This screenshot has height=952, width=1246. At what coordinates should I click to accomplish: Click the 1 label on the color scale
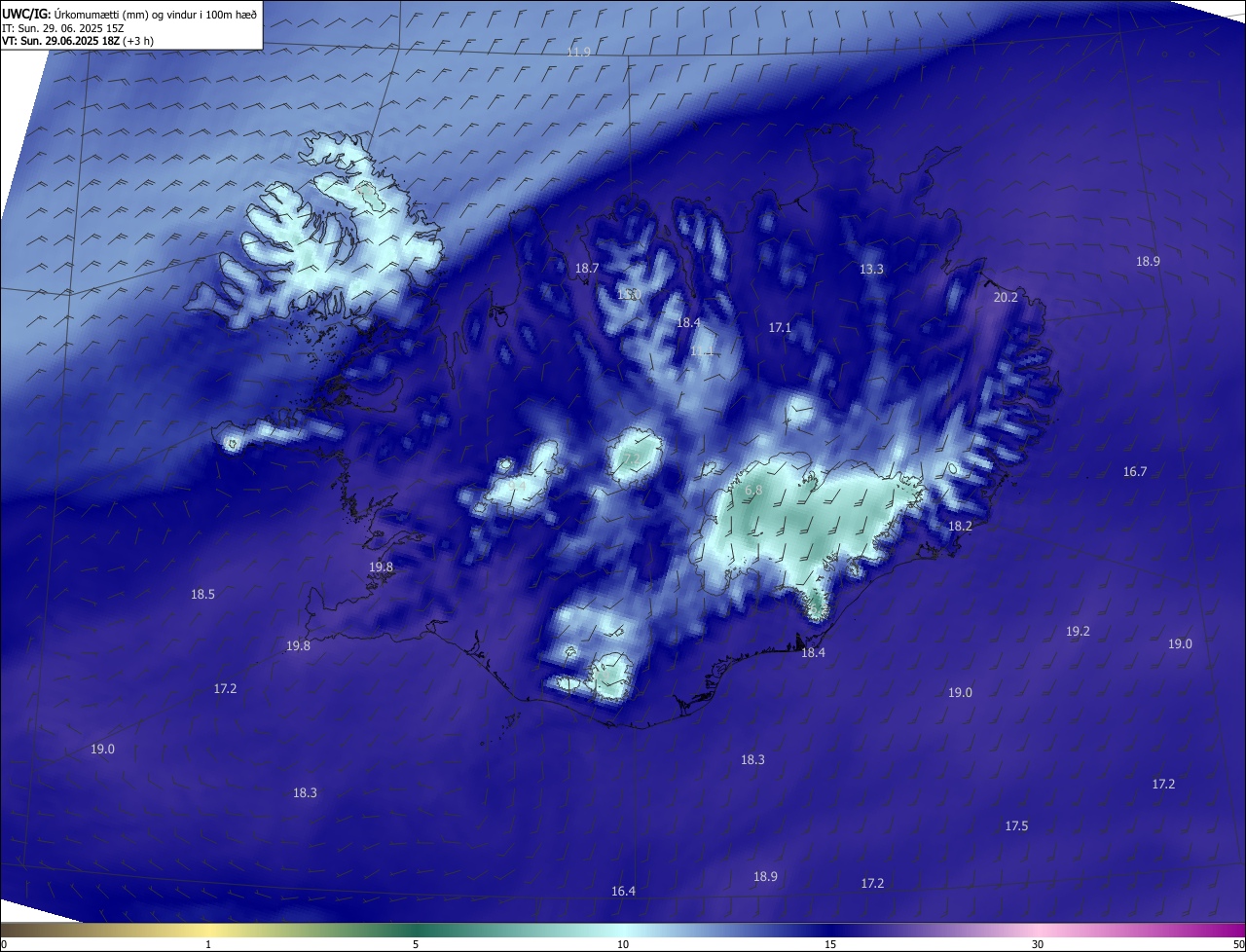[x=208, y=944]
